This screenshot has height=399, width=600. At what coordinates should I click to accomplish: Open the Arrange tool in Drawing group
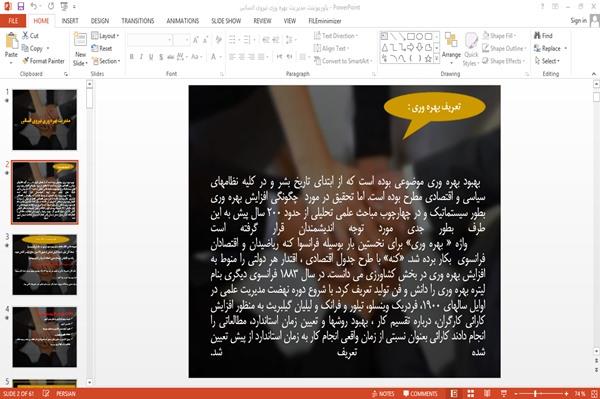click(x=451, y=45)
